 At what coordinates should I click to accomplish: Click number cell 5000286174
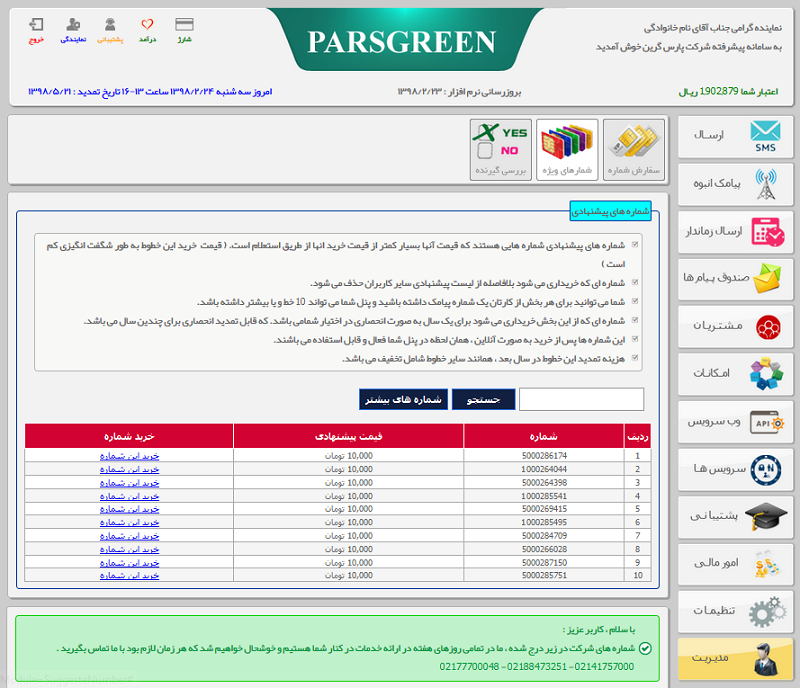[544, 455]
